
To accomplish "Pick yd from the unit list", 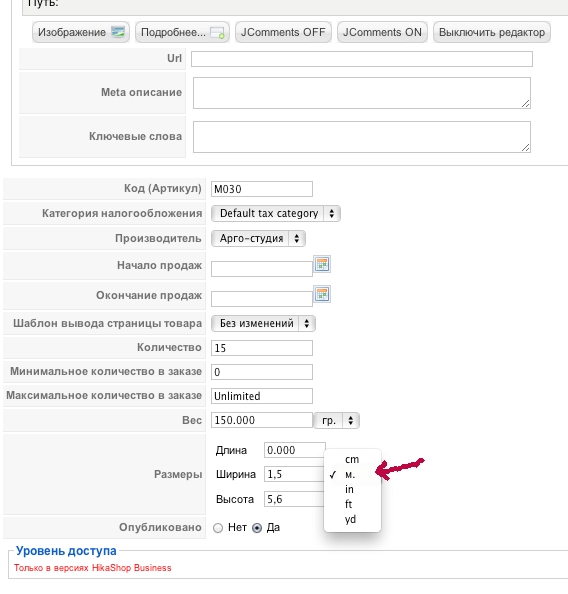I will tap(350, 519).
